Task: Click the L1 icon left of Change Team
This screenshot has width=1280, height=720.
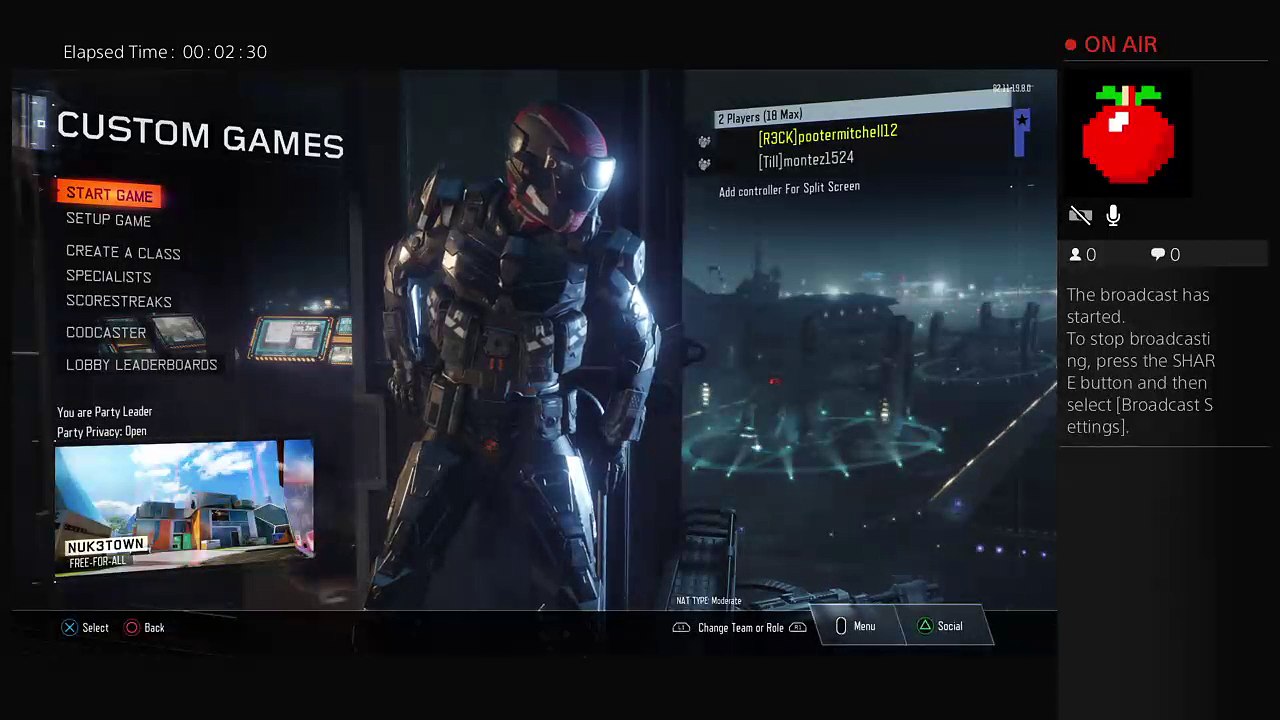Action: 681,628
